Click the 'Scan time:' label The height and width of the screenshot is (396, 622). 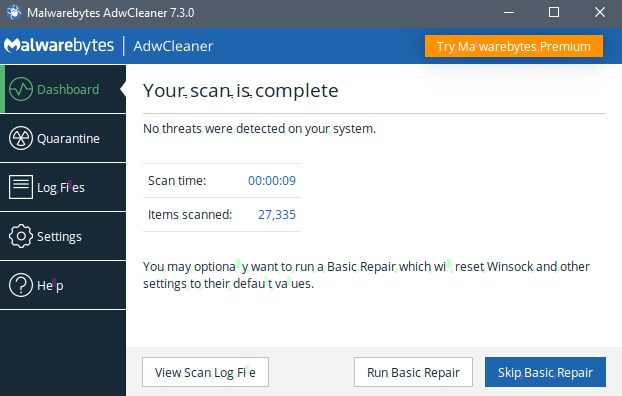(177, 181)
